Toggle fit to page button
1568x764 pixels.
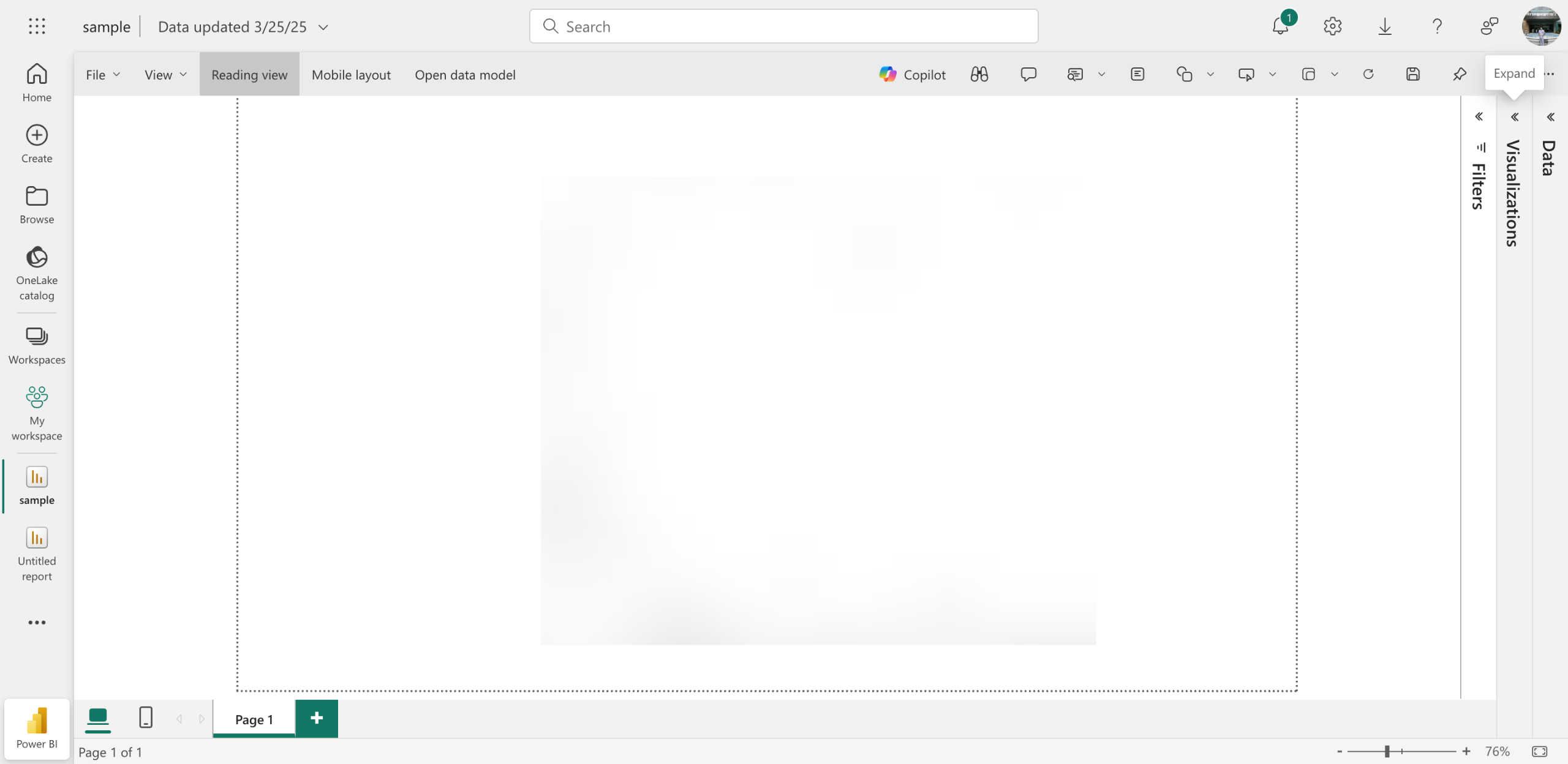[1539, 751]
